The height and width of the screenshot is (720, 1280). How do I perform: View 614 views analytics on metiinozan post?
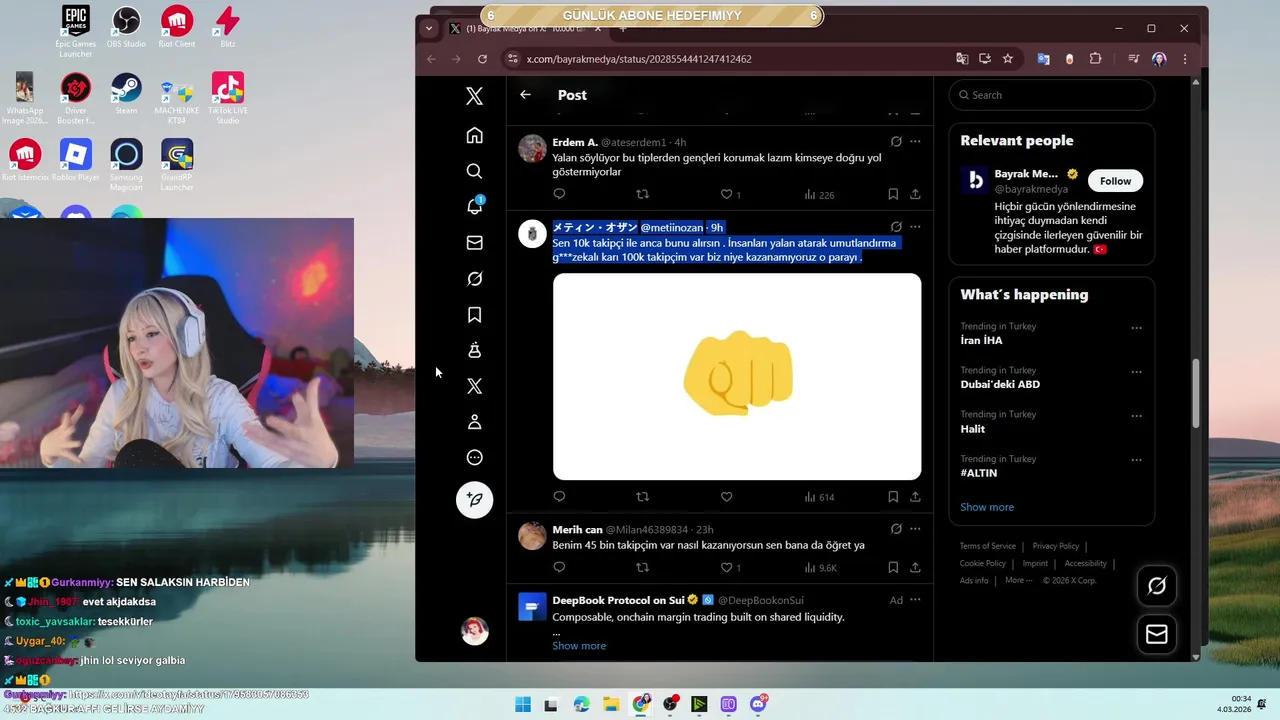click(819, 497)
